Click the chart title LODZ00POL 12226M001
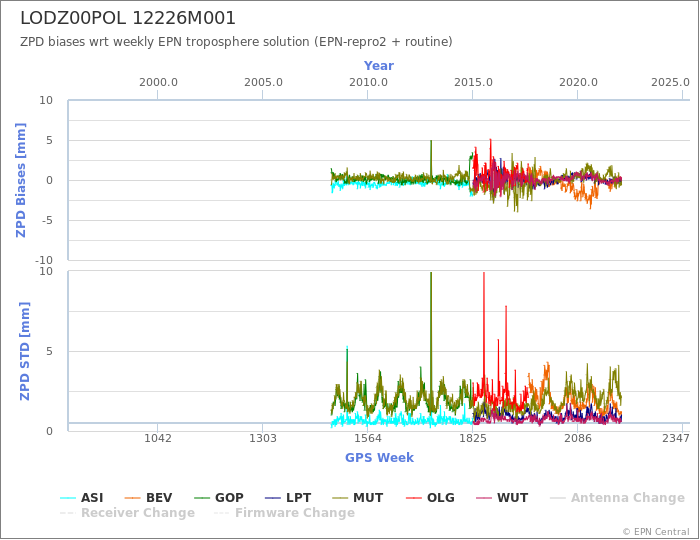This screenshot has height=540, width=700. (128, 18)
